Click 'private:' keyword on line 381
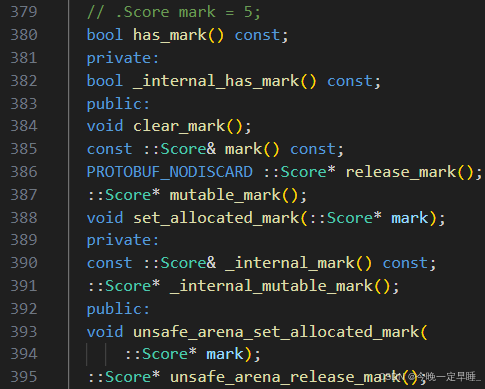485x389 pixels. (x=123, y=58)
